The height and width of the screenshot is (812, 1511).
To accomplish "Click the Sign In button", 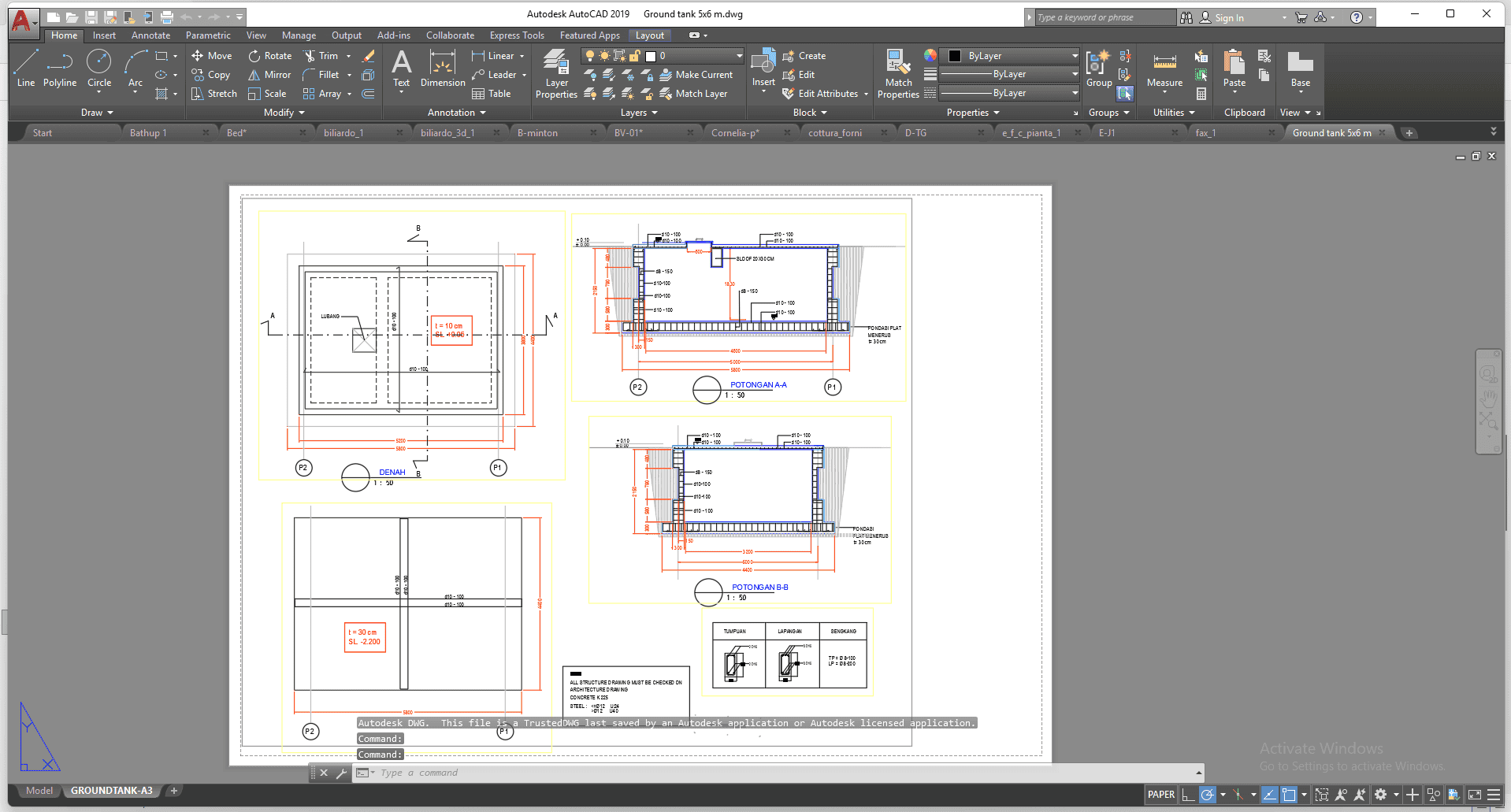I will (1228, 17).
